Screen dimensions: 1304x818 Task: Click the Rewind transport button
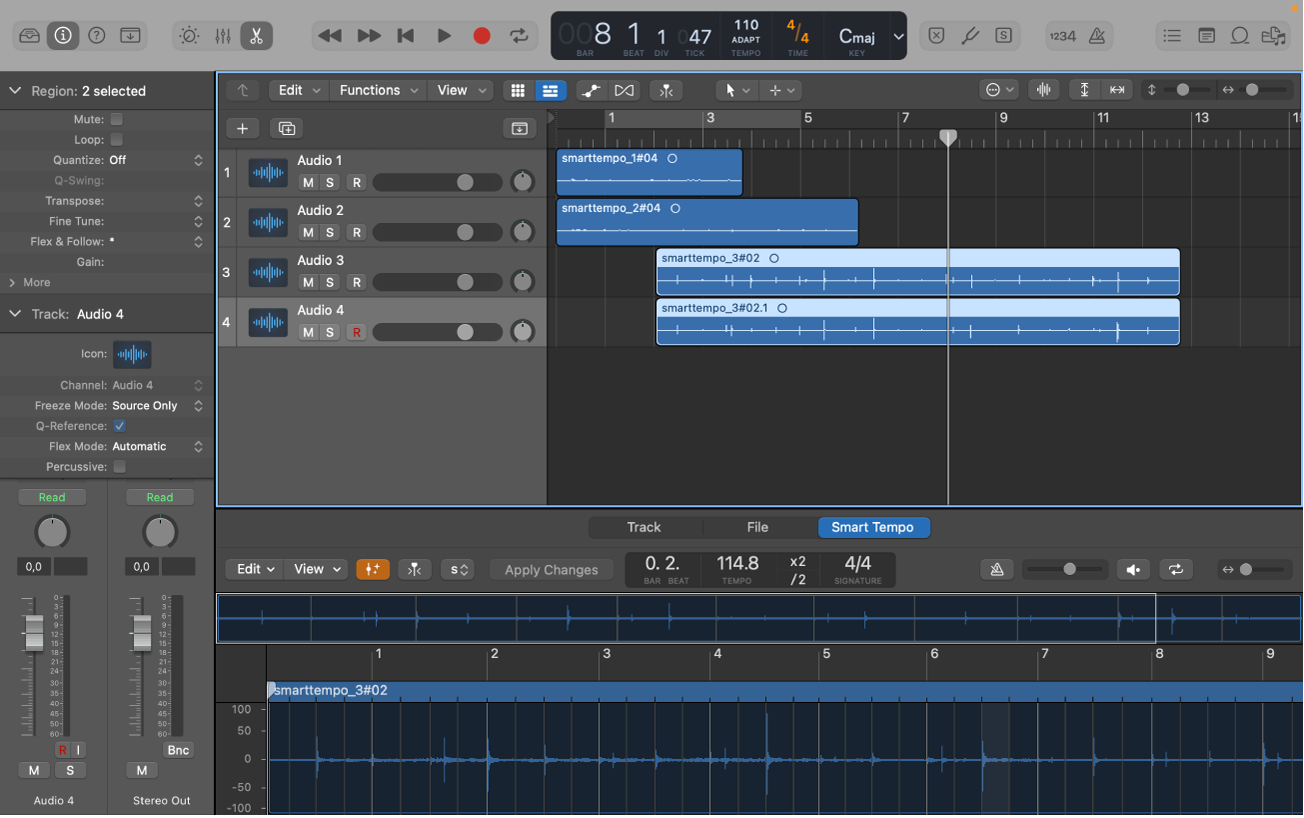329,36
